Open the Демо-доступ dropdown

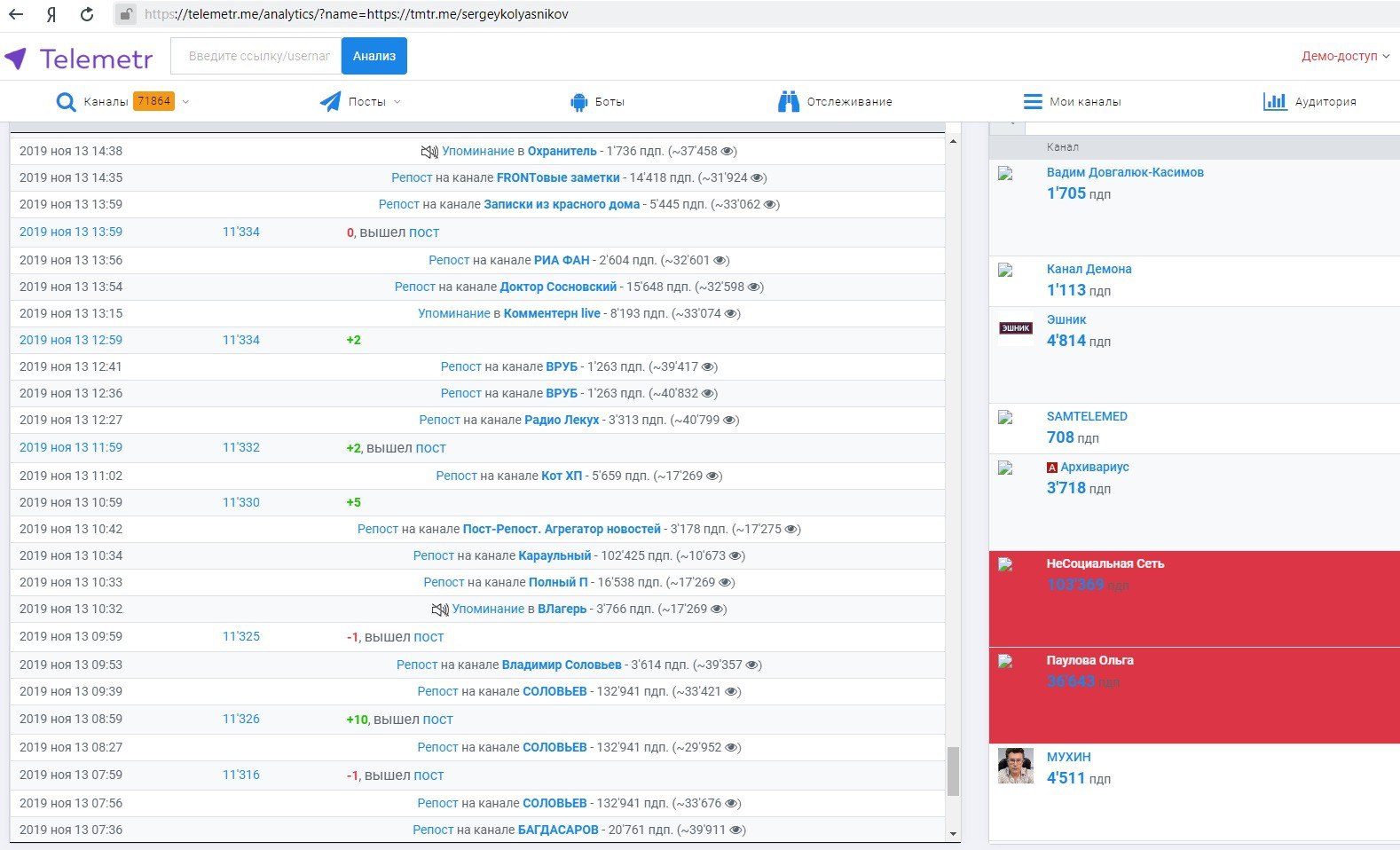coord(1345,56)
